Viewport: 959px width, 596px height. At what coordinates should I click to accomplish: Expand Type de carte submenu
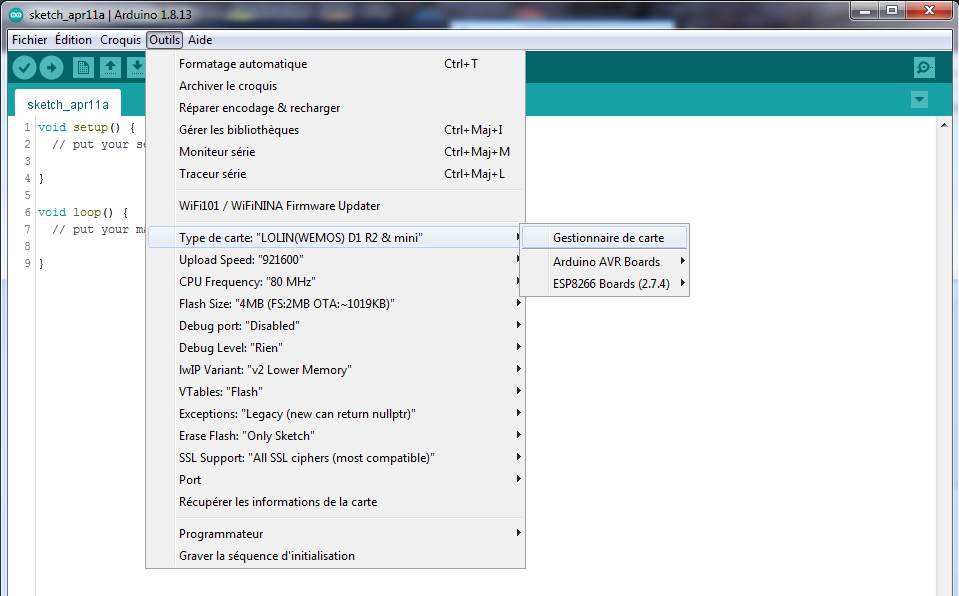point(335,237)
